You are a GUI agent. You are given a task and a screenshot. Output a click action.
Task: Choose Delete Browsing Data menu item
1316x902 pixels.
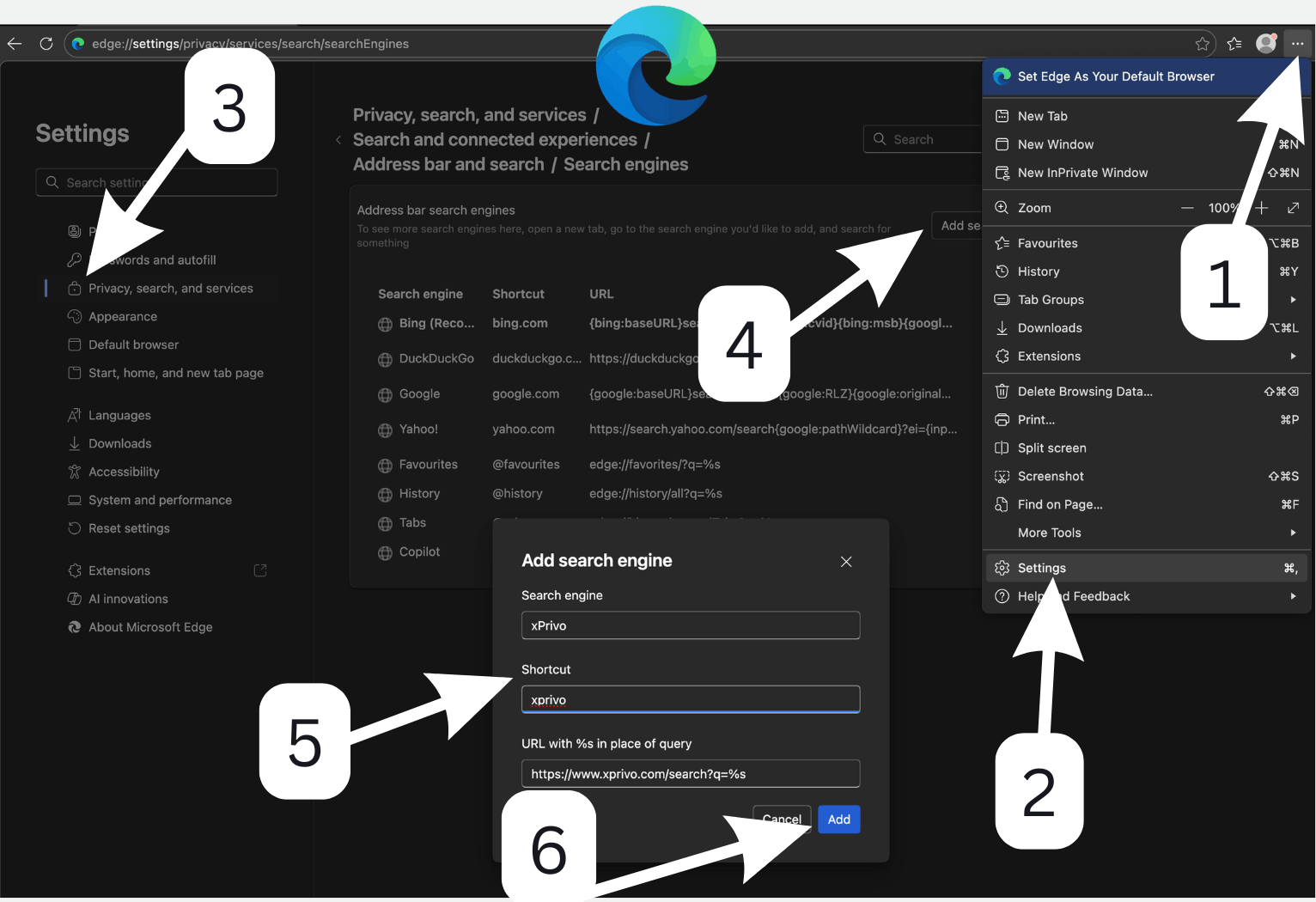[x=1147, y=392]
